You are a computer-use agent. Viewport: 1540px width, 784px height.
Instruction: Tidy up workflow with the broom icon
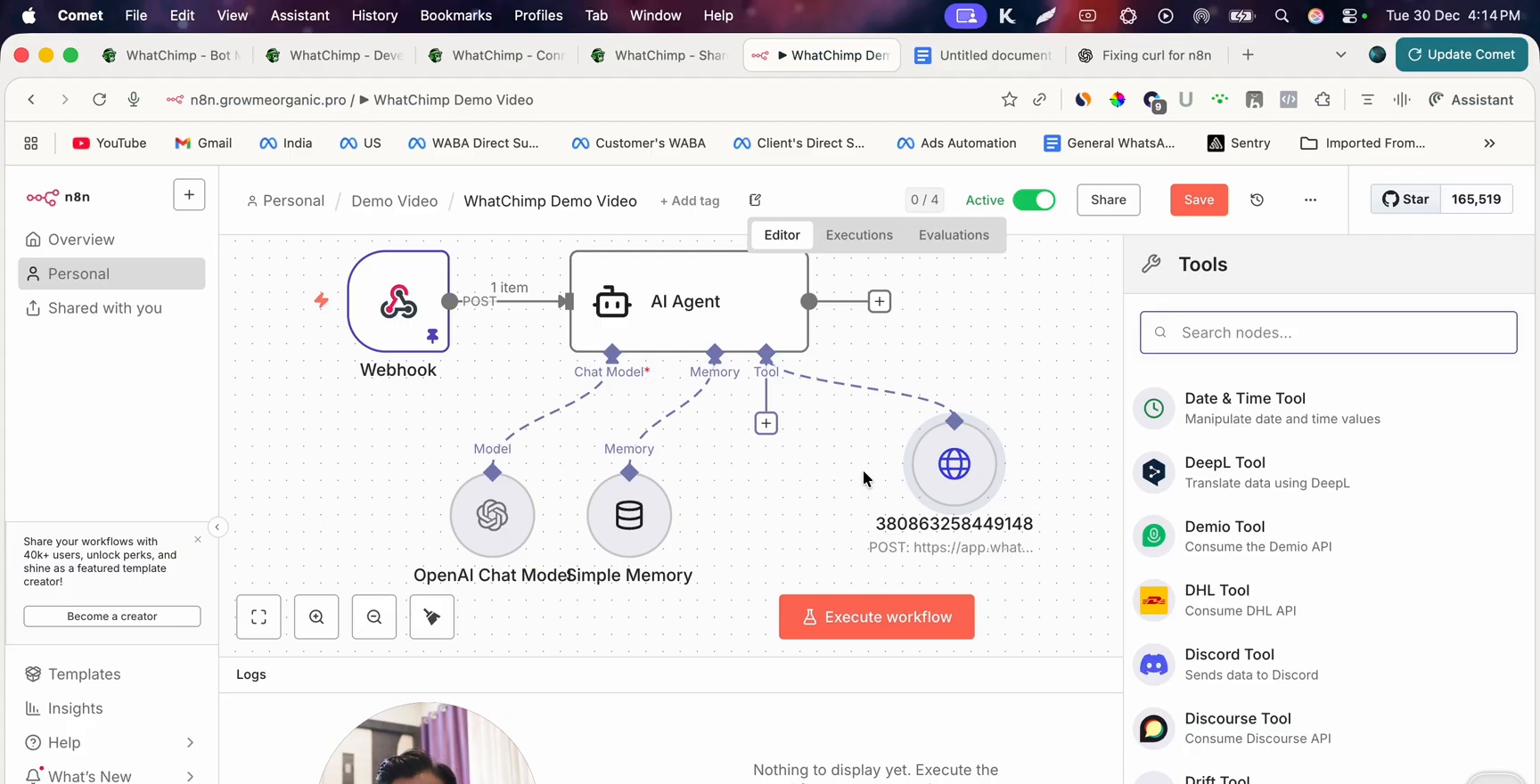432,617
